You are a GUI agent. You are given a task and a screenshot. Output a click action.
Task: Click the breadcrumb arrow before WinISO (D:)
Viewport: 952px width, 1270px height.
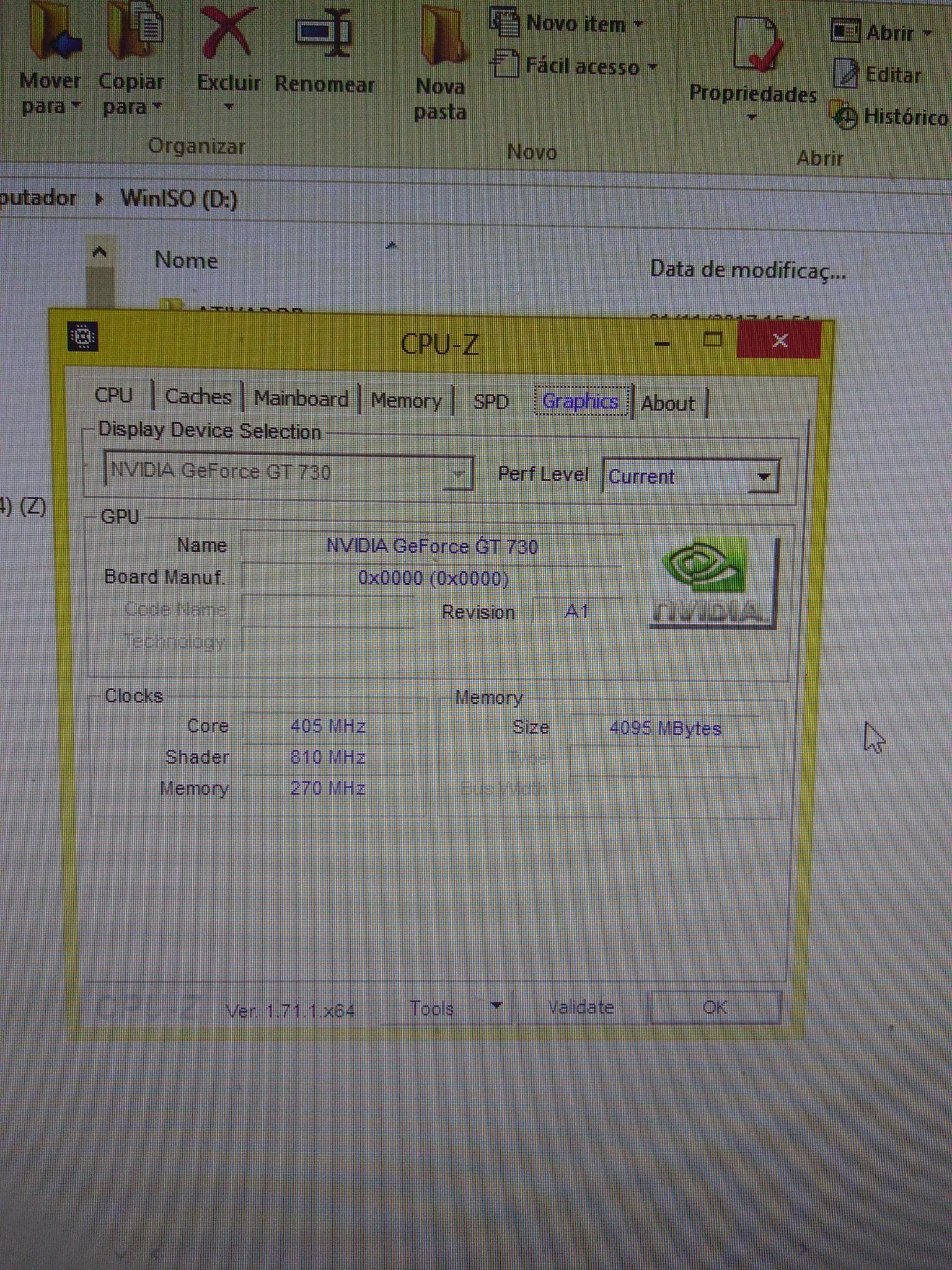pyautogui.click(x=99, y=199)
